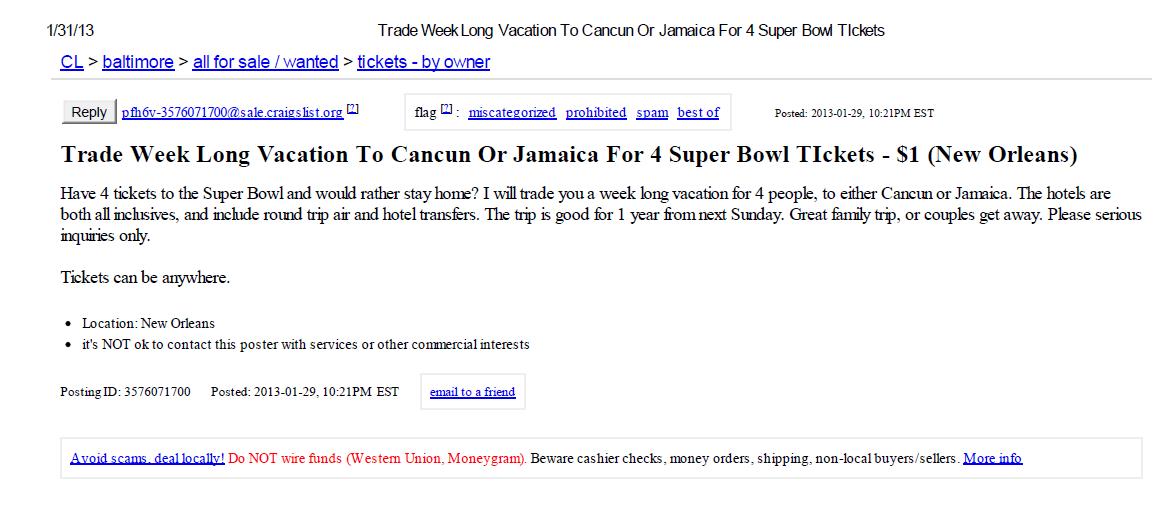Open the Avoid scams, deal locally! link
This screenshot has width=1159, height=509.
point(147,458)
